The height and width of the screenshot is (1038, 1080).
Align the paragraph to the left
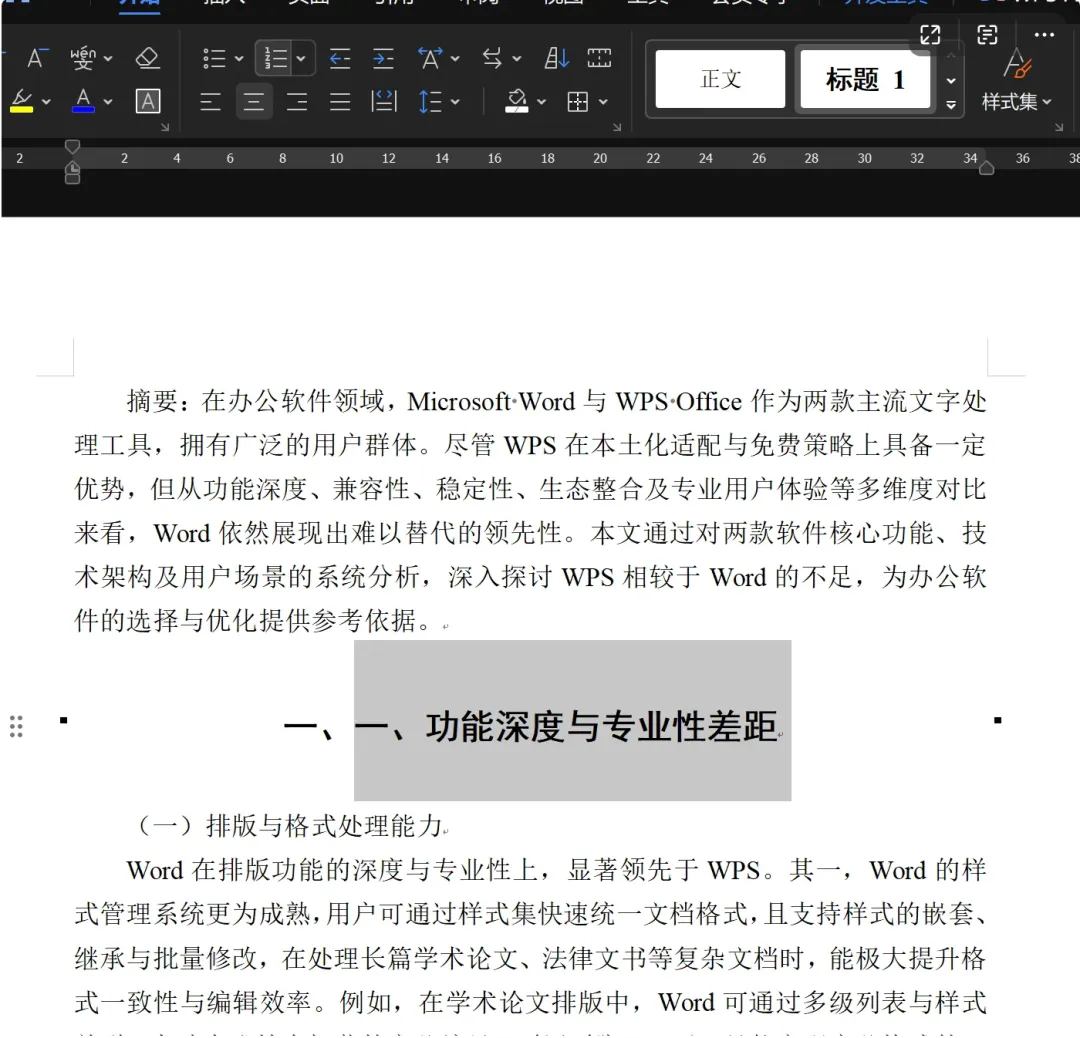point(210,102)
